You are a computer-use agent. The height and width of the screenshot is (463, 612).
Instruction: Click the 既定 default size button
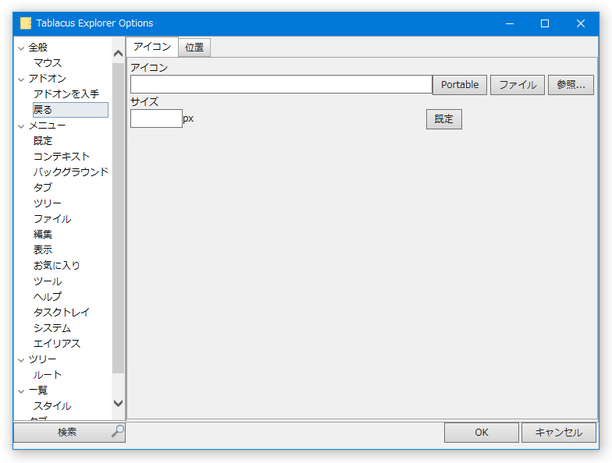coord(444,119)
